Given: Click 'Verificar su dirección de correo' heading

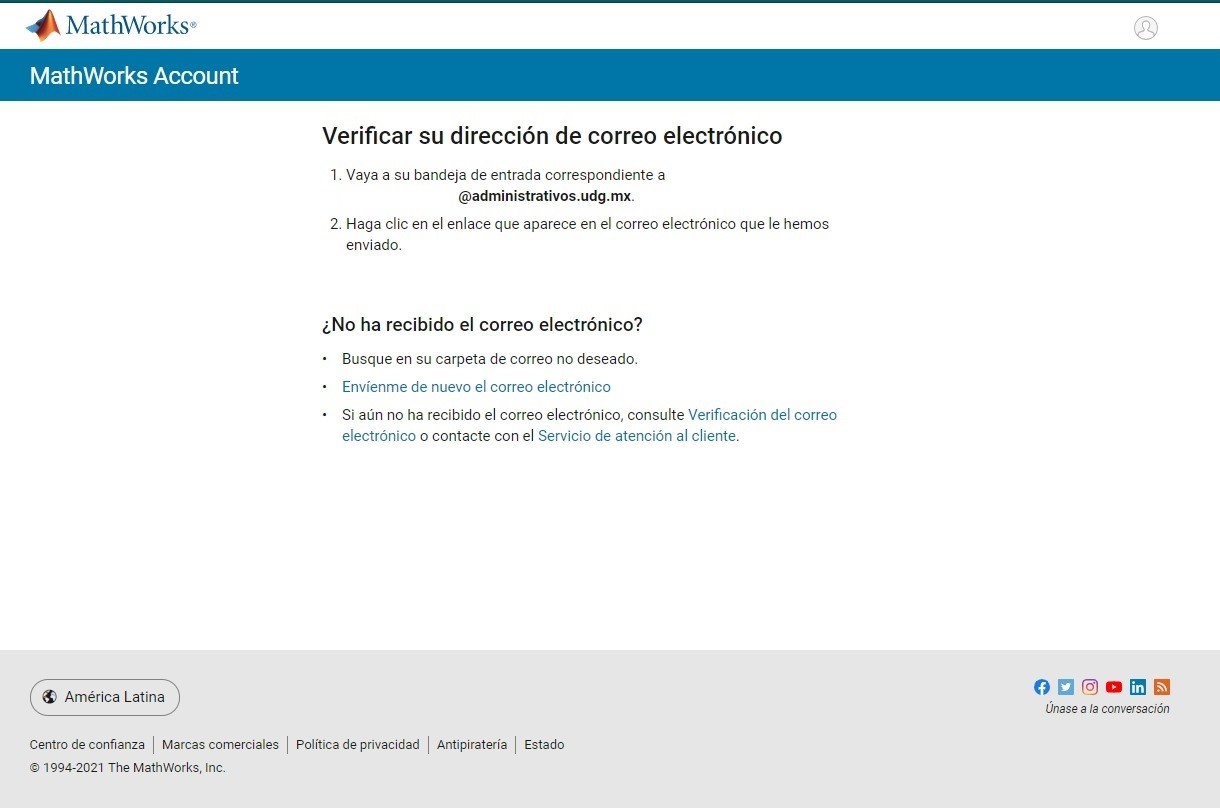Looking at the screenshot, I should (552, 136).
